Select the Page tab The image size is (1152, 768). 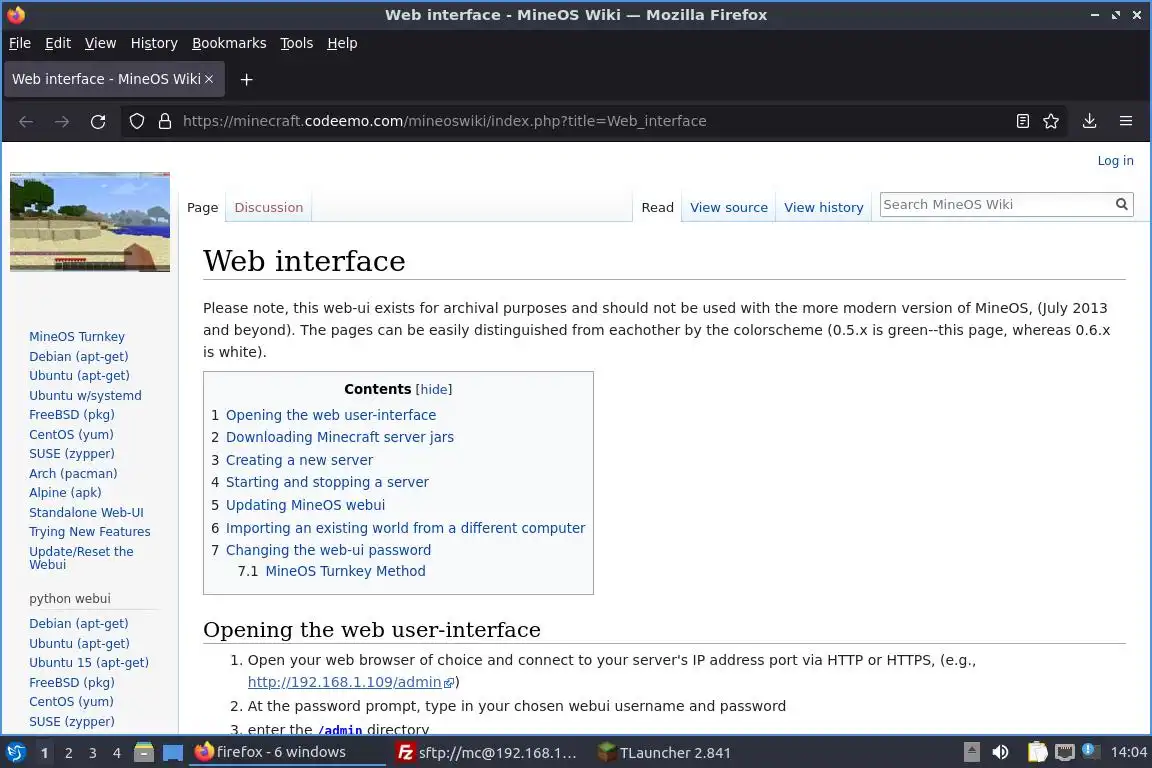[203, 207]
